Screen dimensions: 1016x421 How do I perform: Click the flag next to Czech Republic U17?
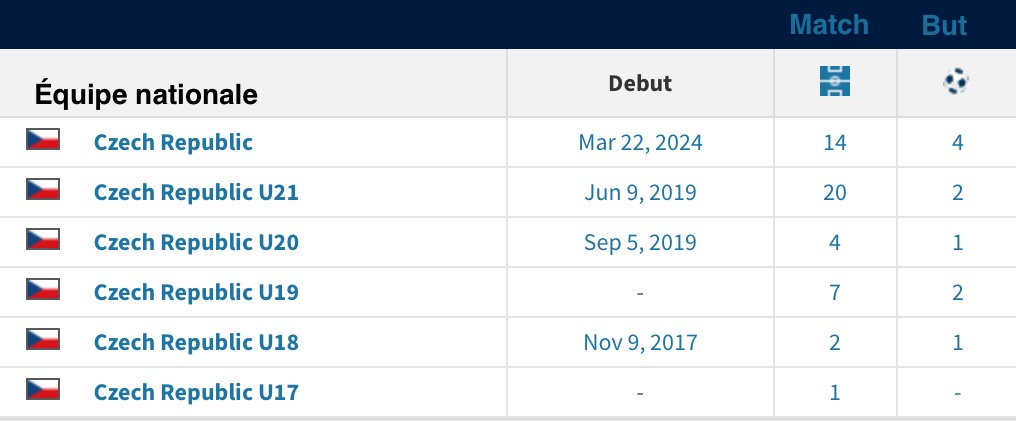coord(43,389)
